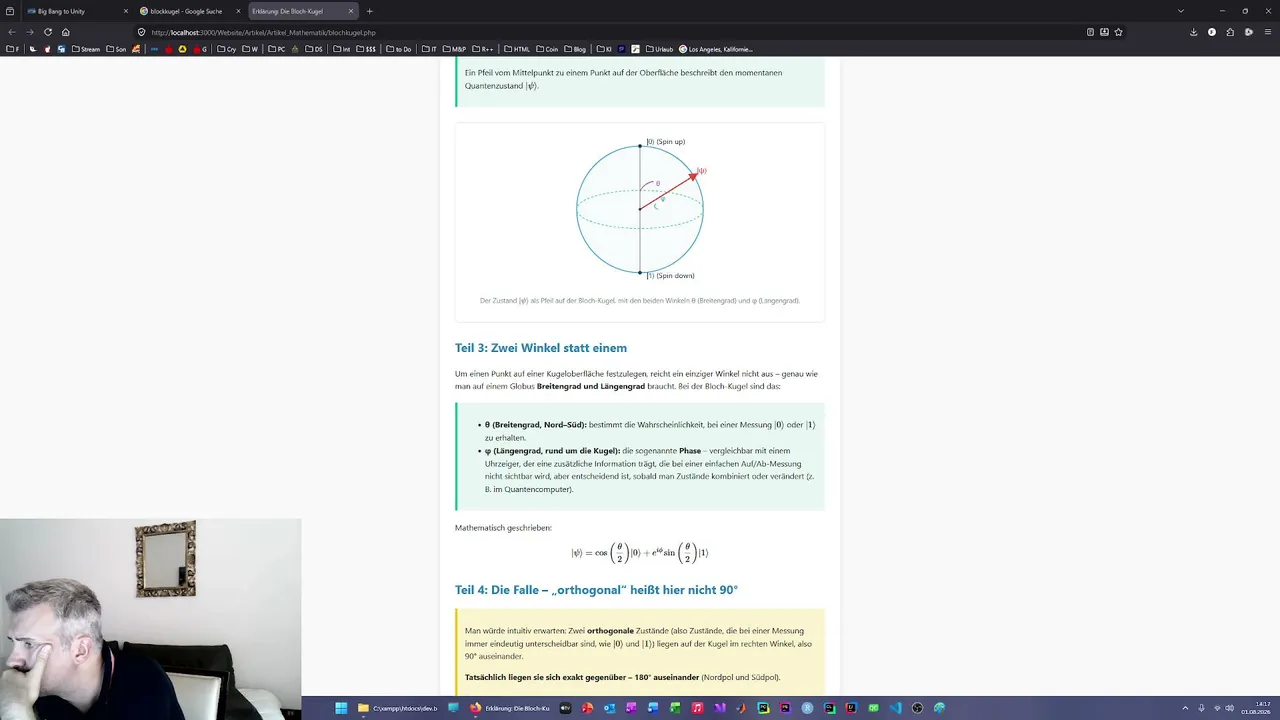Switch to the 'Big Bang to Unity' tab
The width and height of the screenshot is (1280, 720).
(x=78, y=11)
